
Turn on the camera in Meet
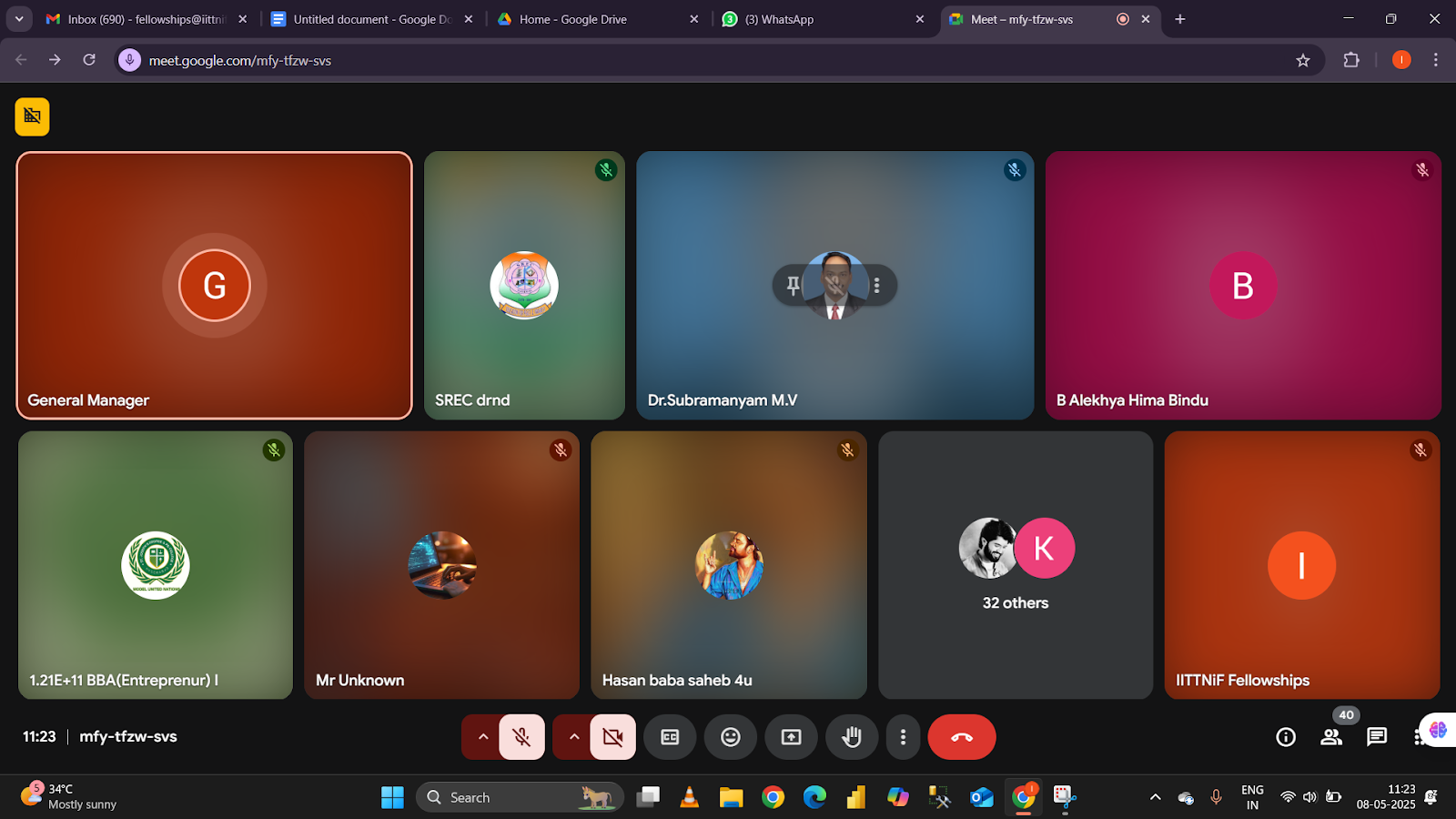tap(613, 737)
